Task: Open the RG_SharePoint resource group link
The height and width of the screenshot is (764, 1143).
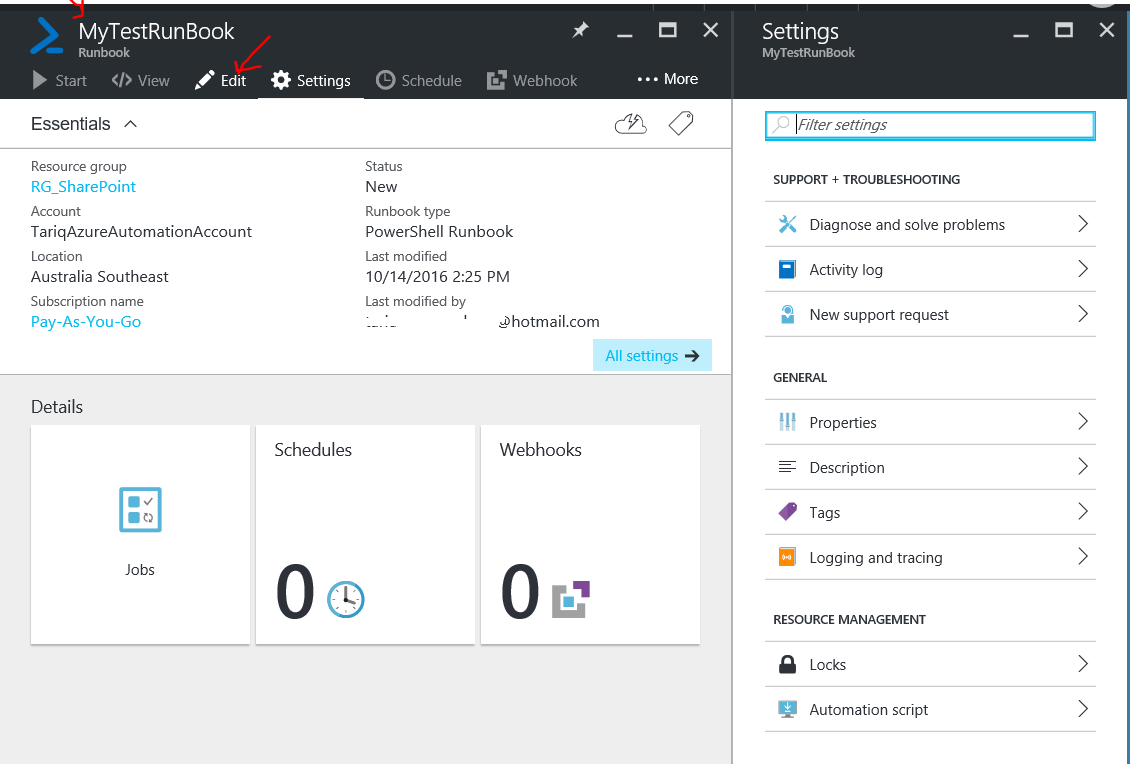Action: [x=83, y=187]
